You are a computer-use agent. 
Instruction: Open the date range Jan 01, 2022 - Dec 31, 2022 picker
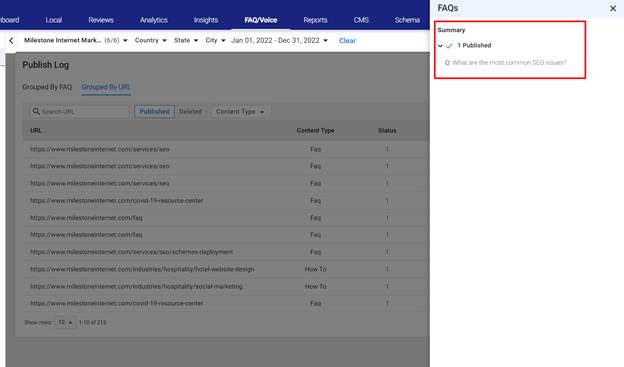tap(279, 40)
